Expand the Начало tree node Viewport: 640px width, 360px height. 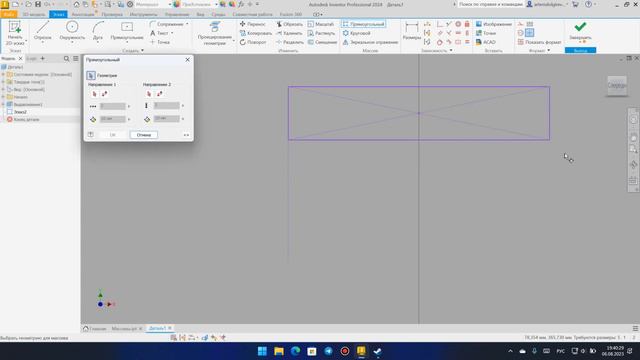click(x=3, y=97)
